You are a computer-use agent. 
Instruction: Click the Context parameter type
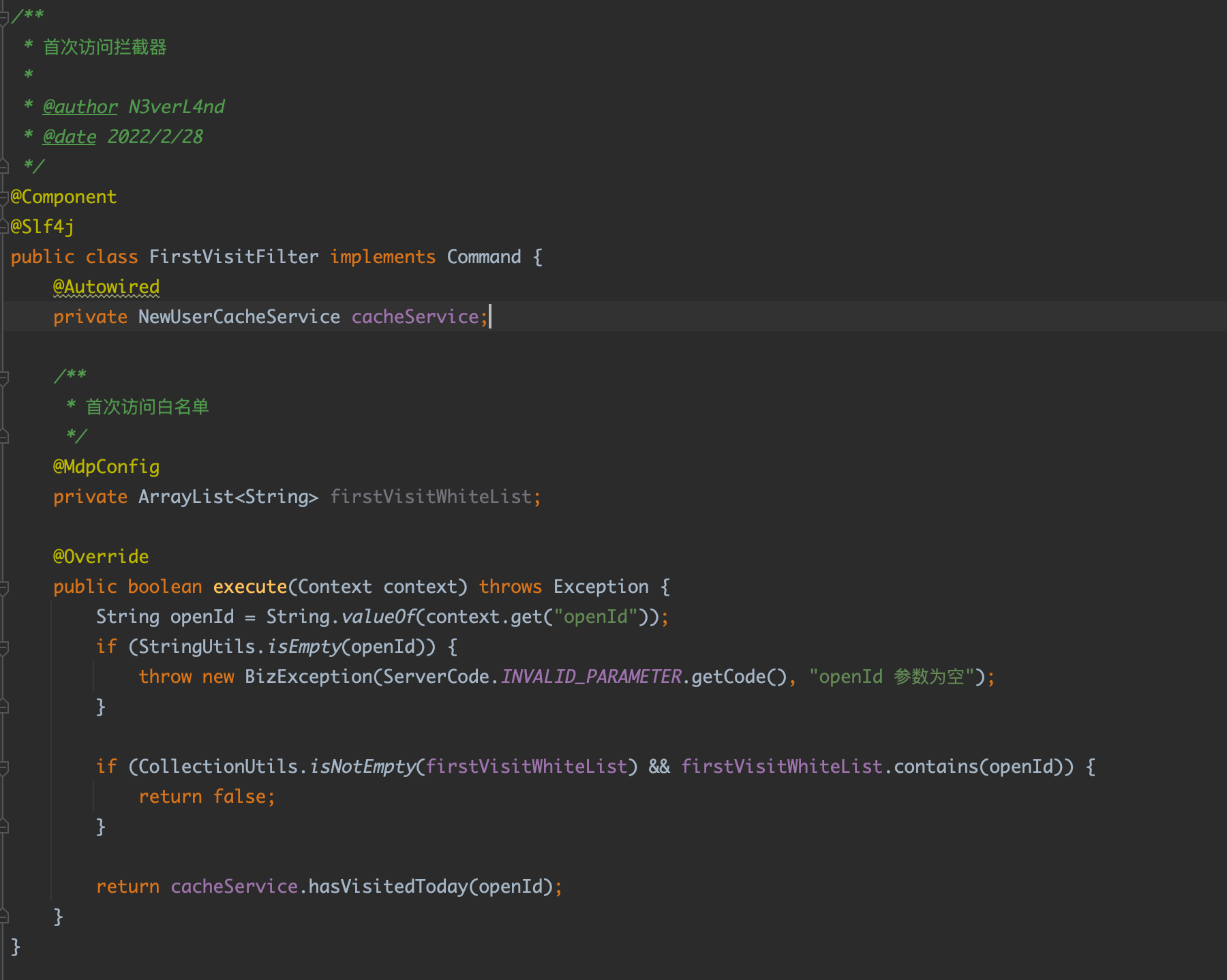tap(335, 587)
